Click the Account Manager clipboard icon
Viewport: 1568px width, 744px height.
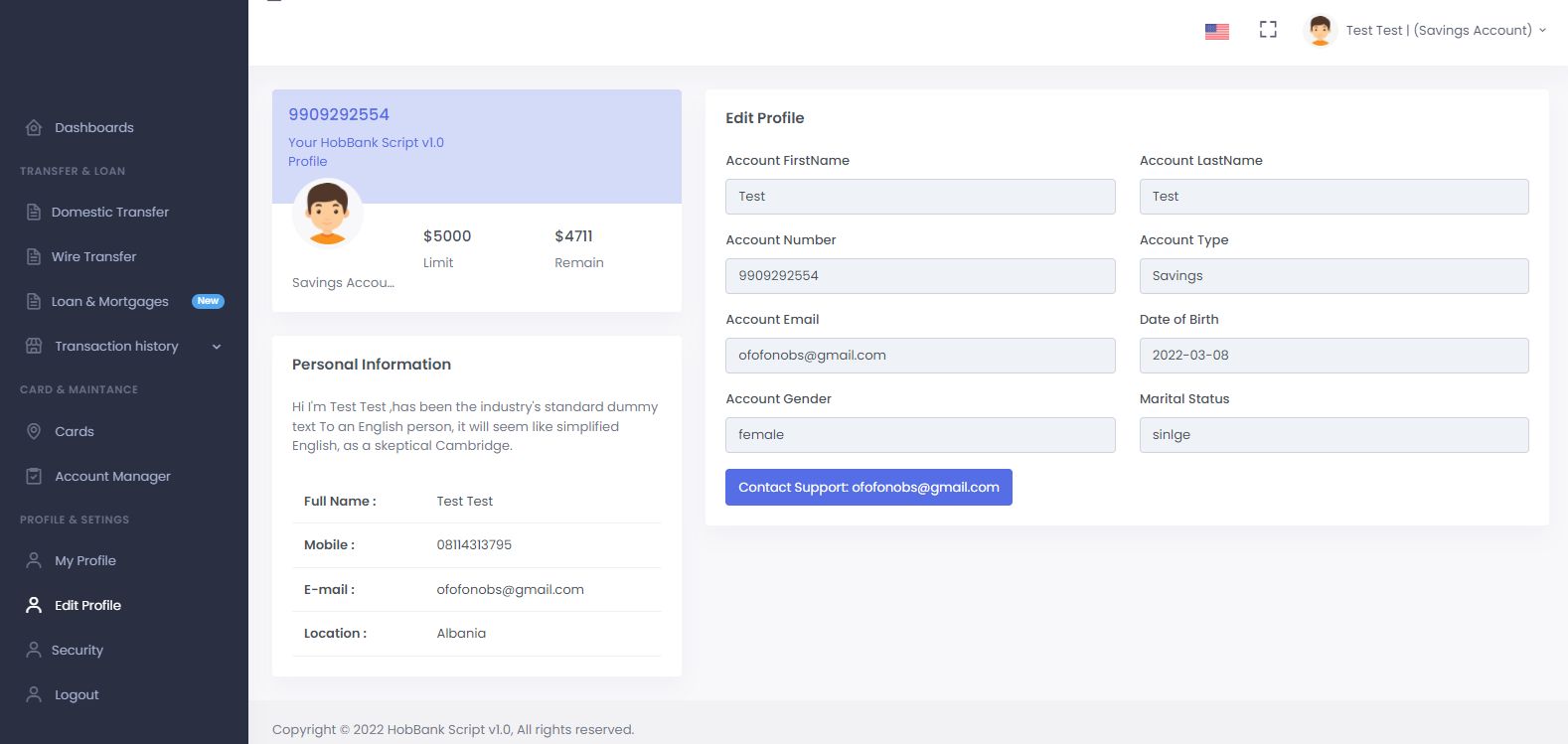click(34, 476)
